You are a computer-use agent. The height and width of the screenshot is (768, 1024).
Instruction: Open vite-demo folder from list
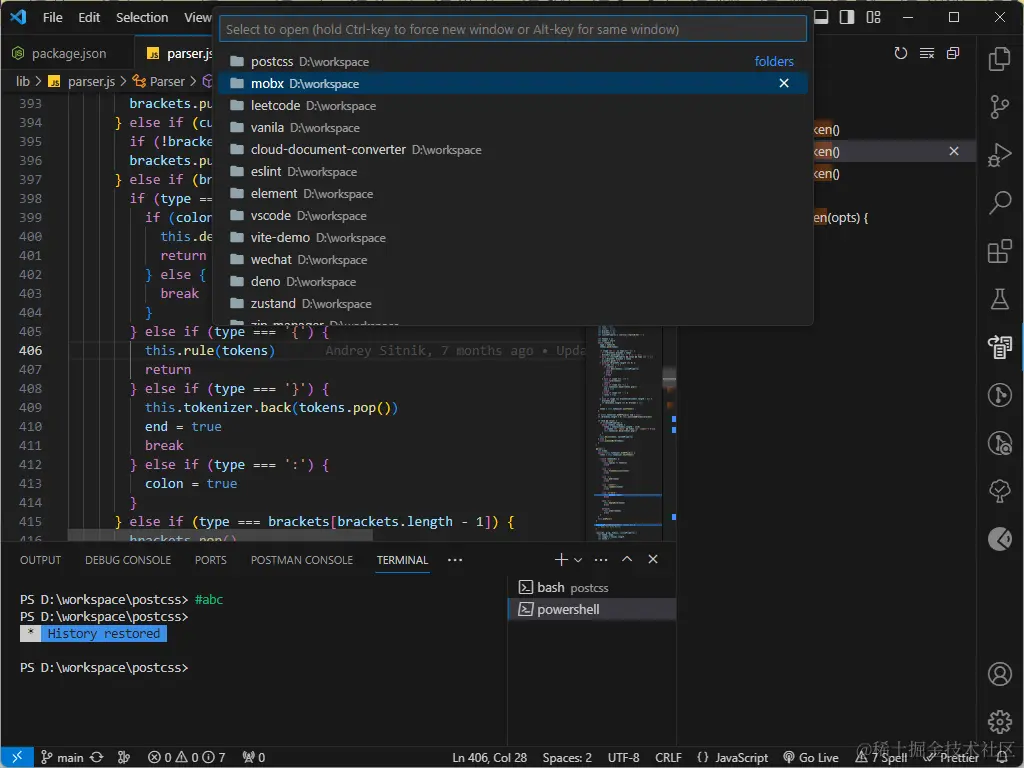pos(513,237)
